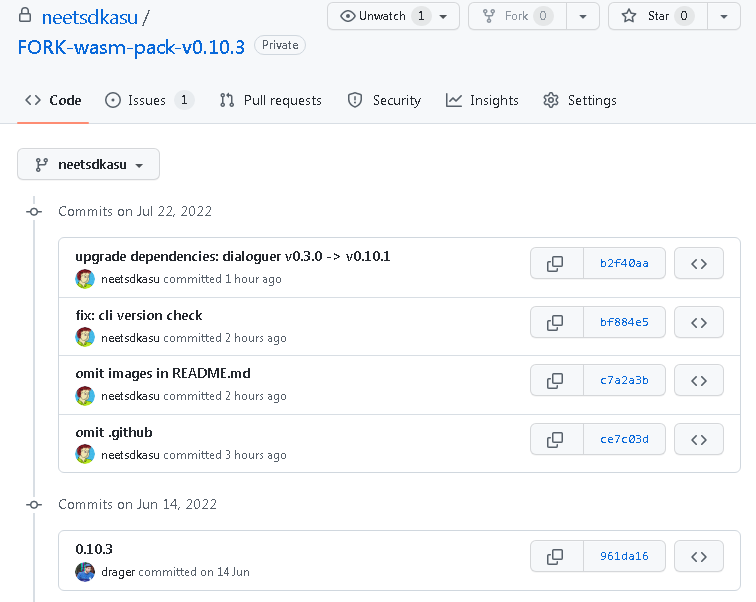Open commit 'omit .github'
Screen dimensions: 756x602
(x=114, y=432)
